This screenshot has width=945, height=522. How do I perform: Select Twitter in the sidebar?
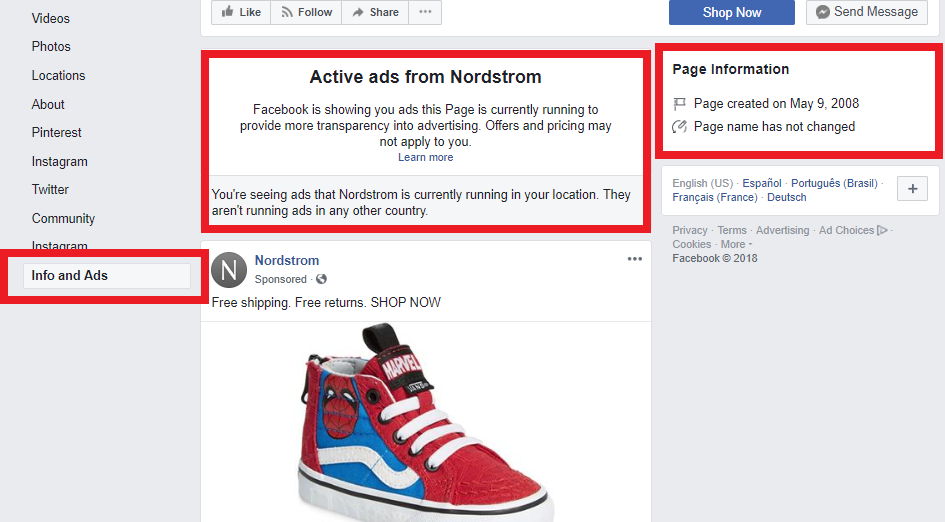click(50, 189)
